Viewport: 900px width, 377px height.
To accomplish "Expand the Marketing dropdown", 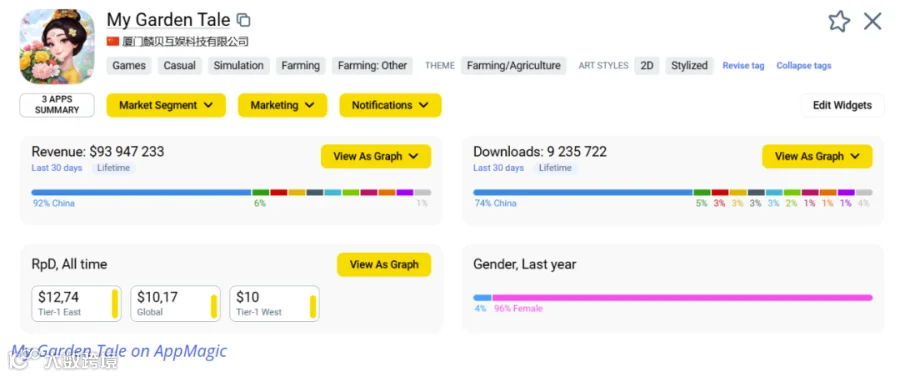I will pyautogui.click(x=282, y=105).
